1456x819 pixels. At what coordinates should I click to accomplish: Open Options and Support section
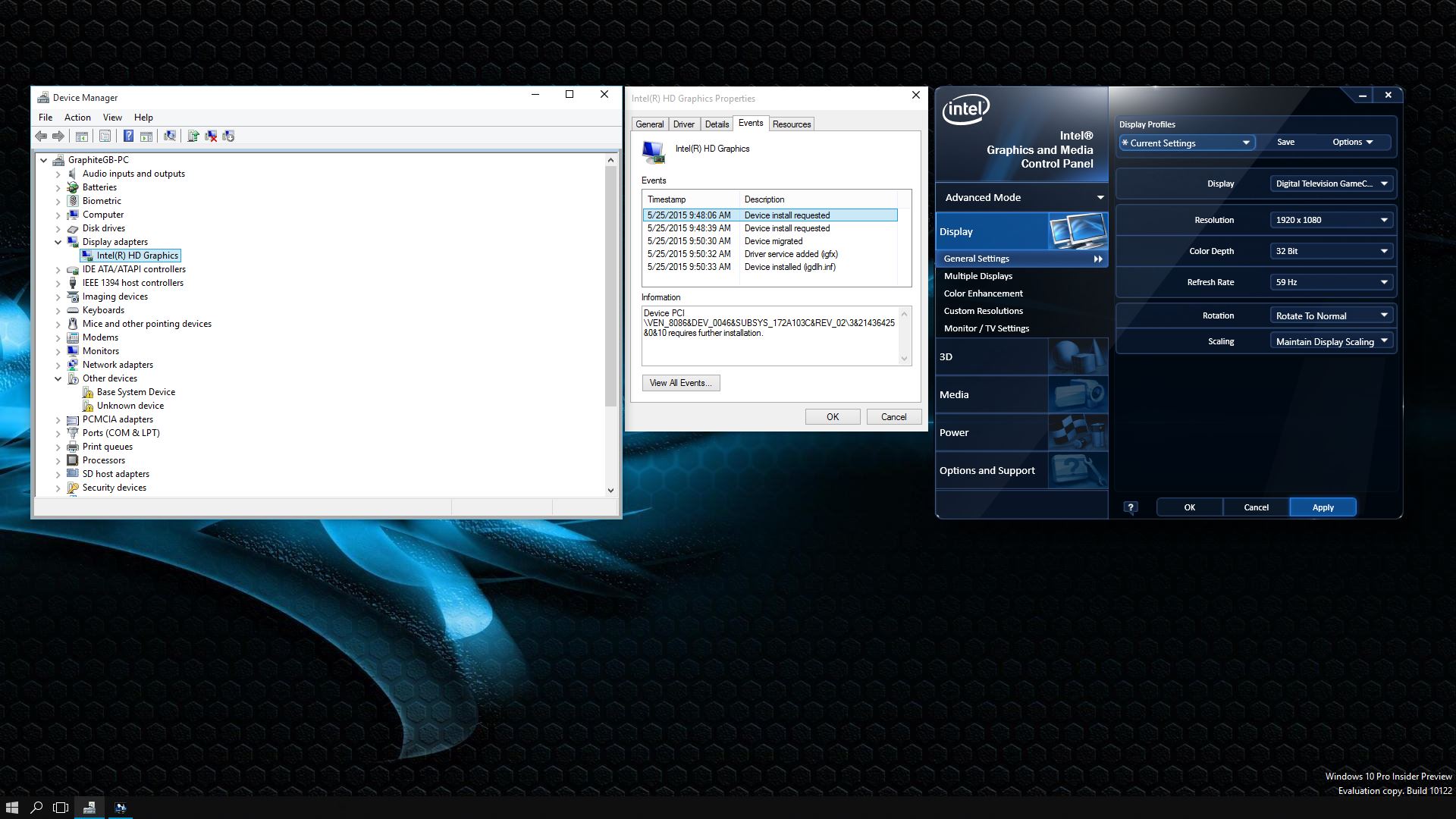tap(1021, 470)
